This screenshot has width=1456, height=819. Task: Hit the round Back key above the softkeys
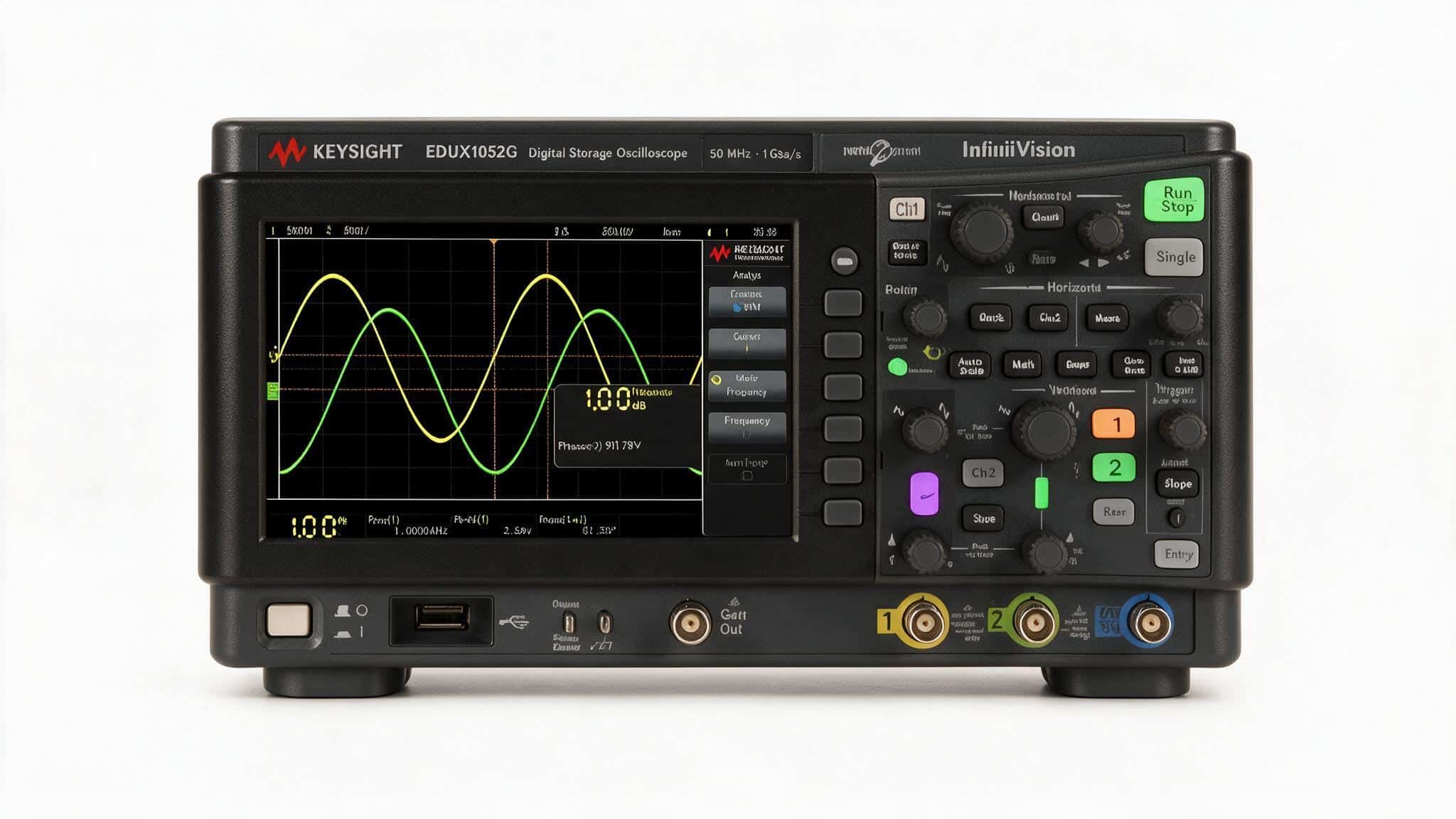844,262
